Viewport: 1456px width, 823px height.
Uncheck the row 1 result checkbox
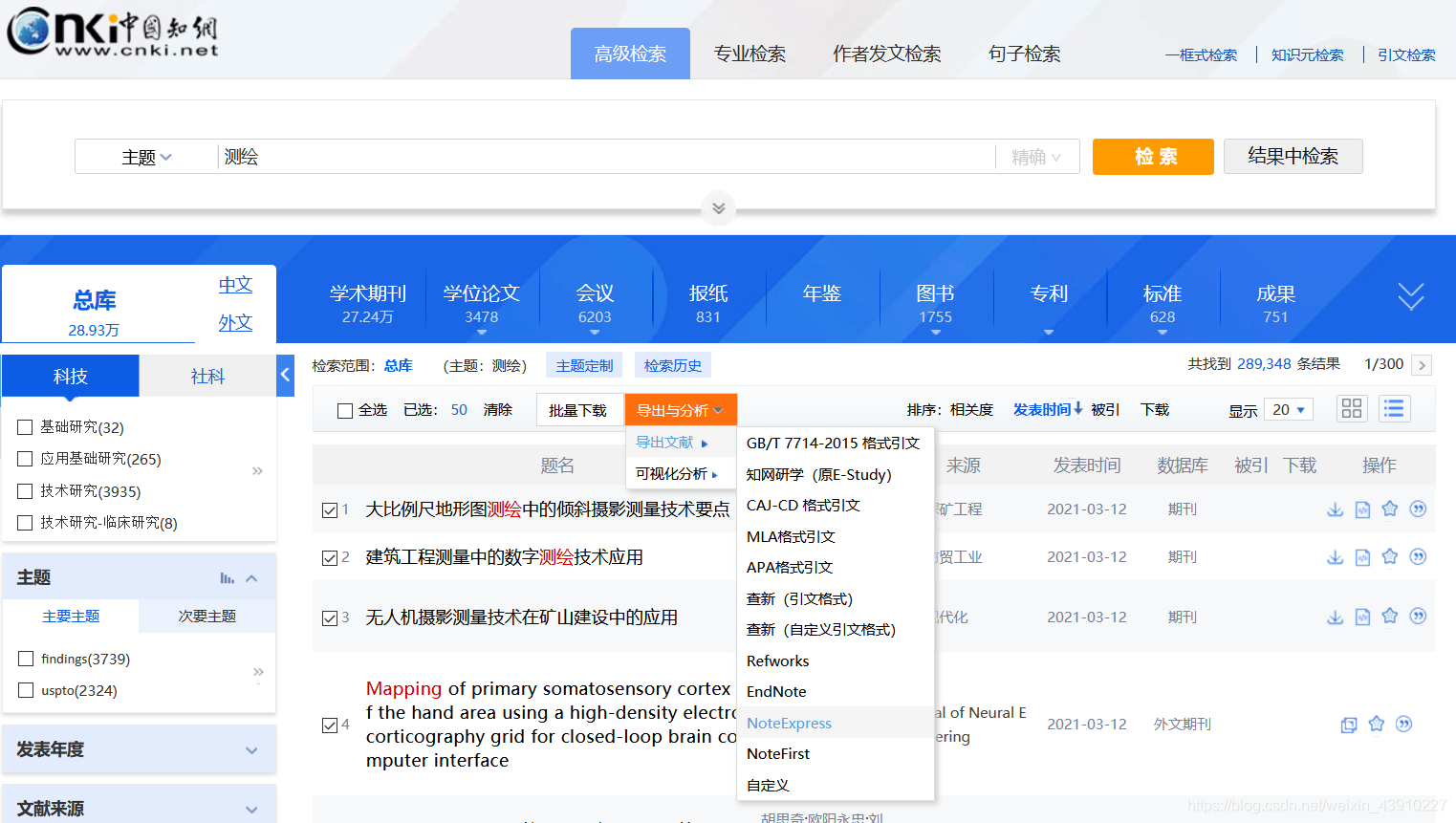pyautogui.click(x=330, y=510)
